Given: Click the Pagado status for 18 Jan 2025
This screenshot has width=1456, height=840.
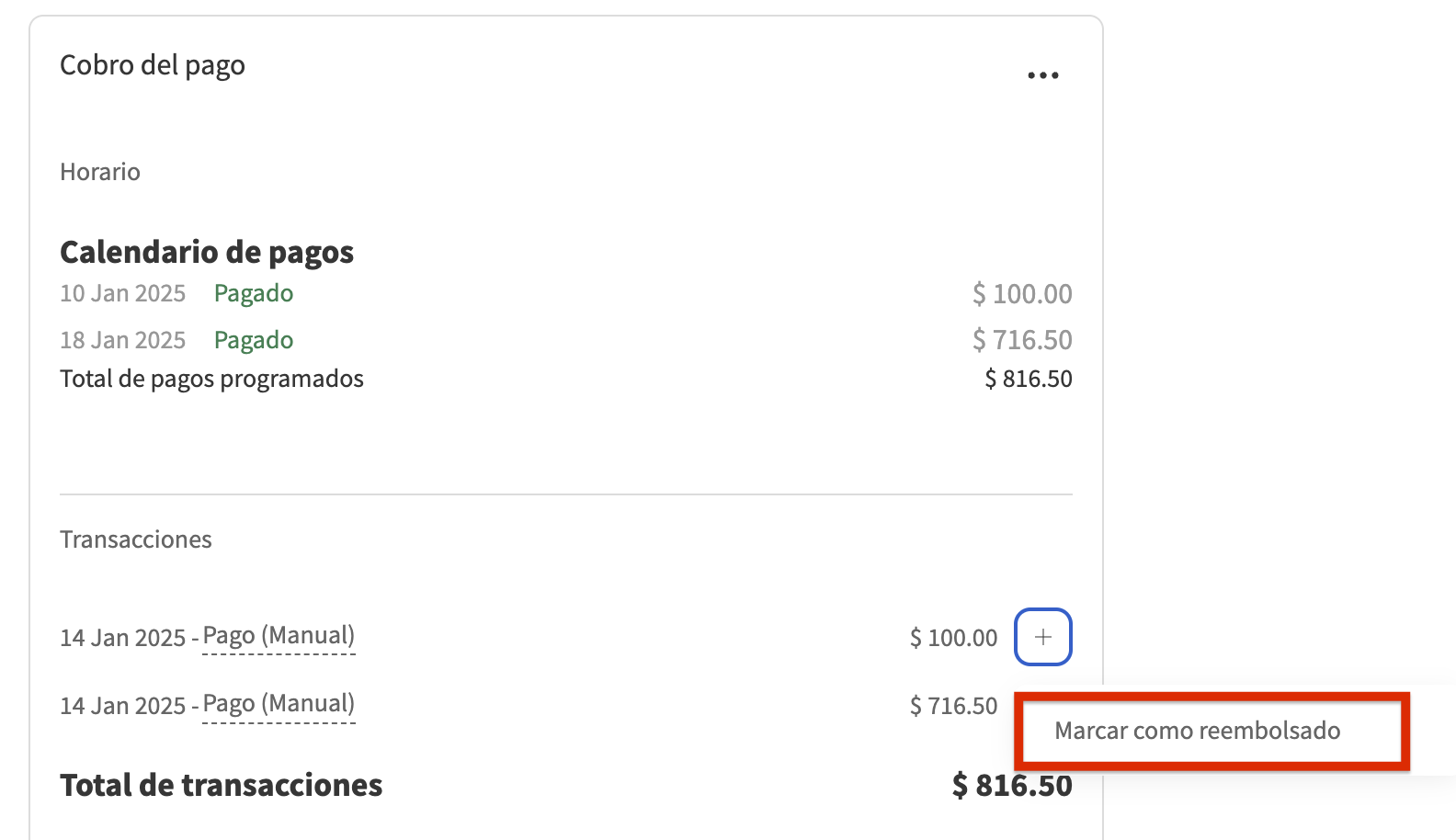Looking at the screenshot, I should click(x=254, y=340).
